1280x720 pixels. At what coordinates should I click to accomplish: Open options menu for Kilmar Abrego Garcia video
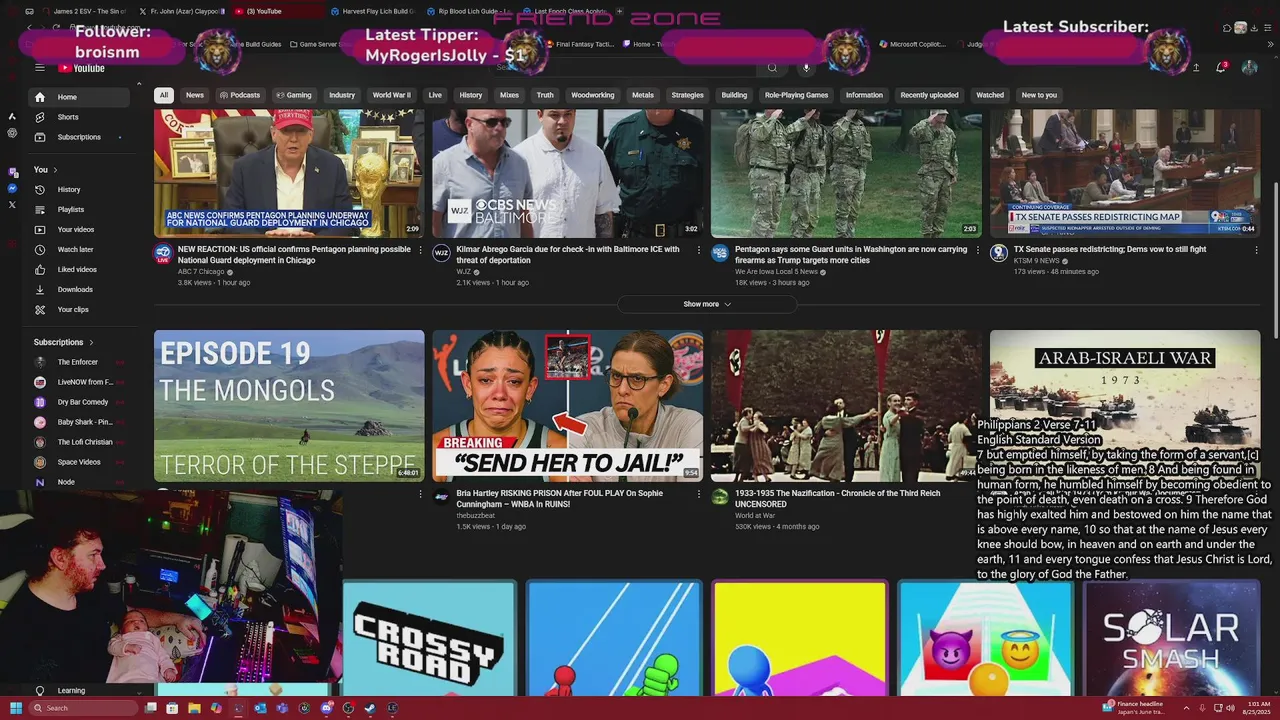[698, 250]
